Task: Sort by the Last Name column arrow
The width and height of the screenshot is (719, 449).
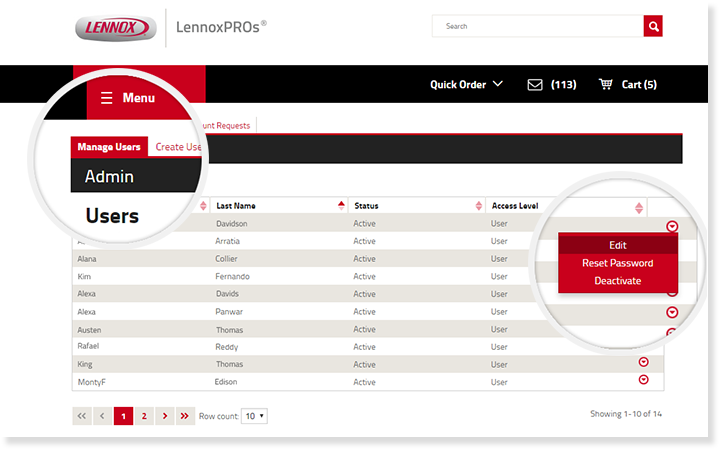Action: coord(341,205)
